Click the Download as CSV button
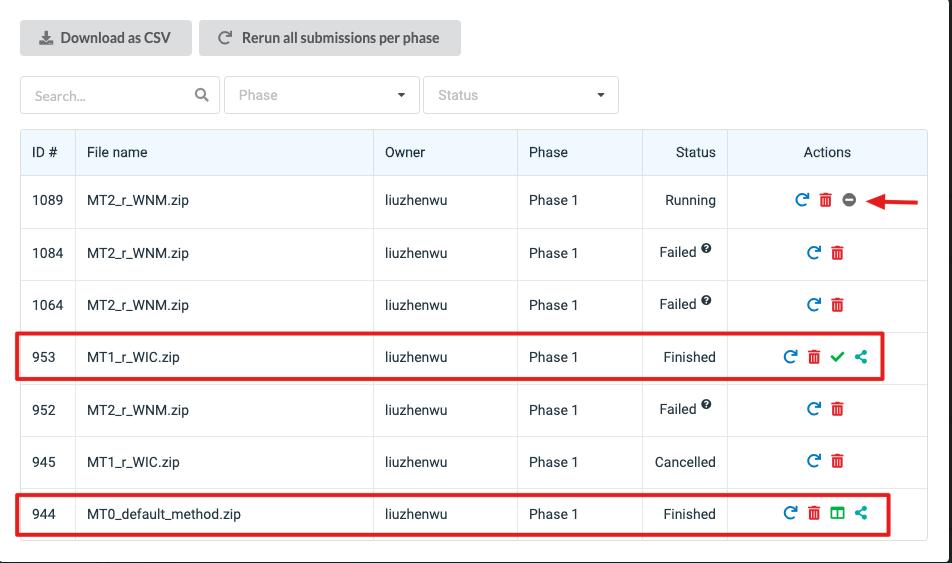952x563 pixels. tap(105, 38)
